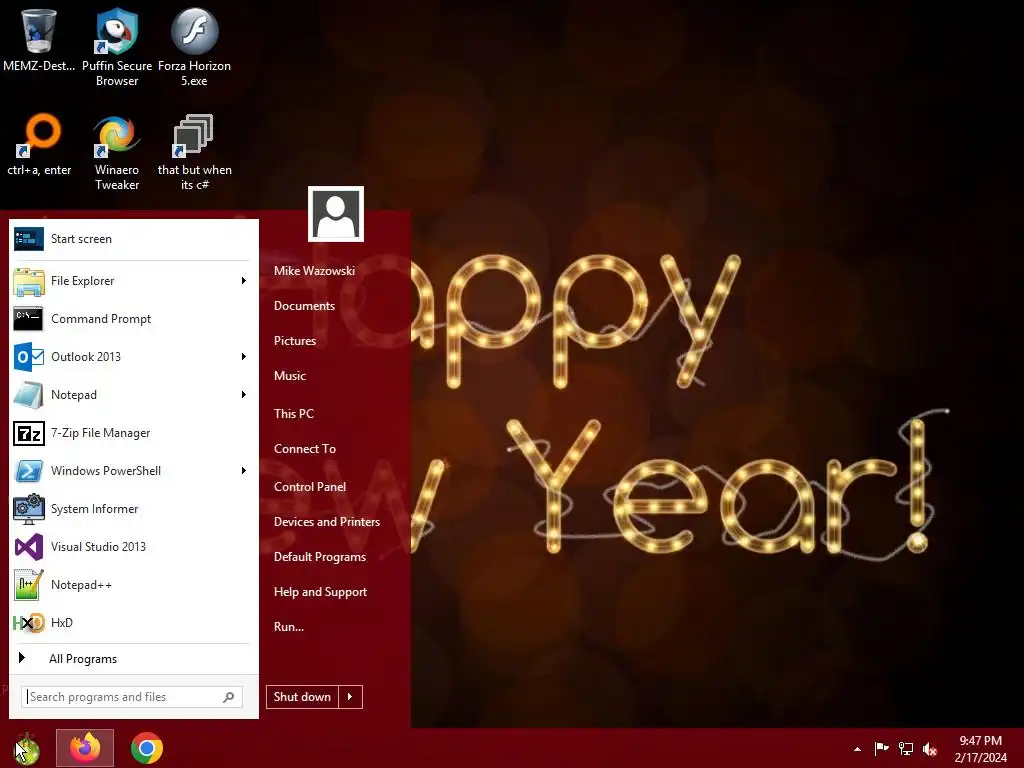Open Pictures from start menu
The image size is (1024, 768).
pyautogui.click(x=295, y=341)
